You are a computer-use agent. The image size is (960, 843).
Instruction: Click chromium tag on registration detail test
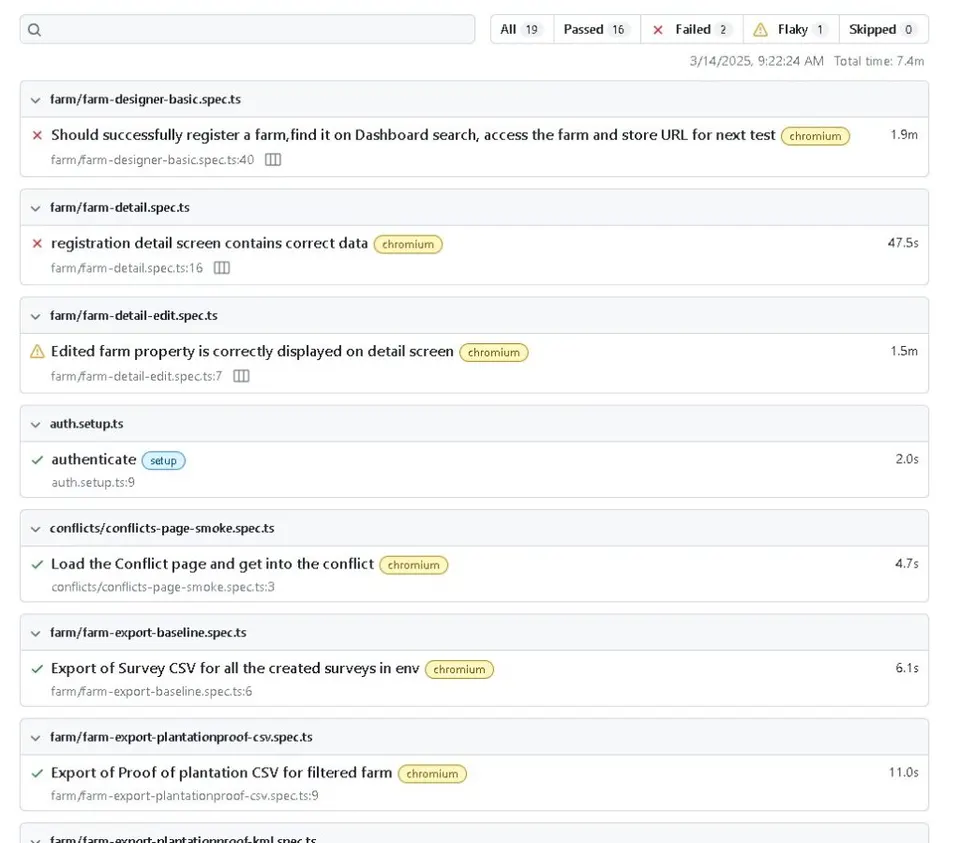click(408, 244)
